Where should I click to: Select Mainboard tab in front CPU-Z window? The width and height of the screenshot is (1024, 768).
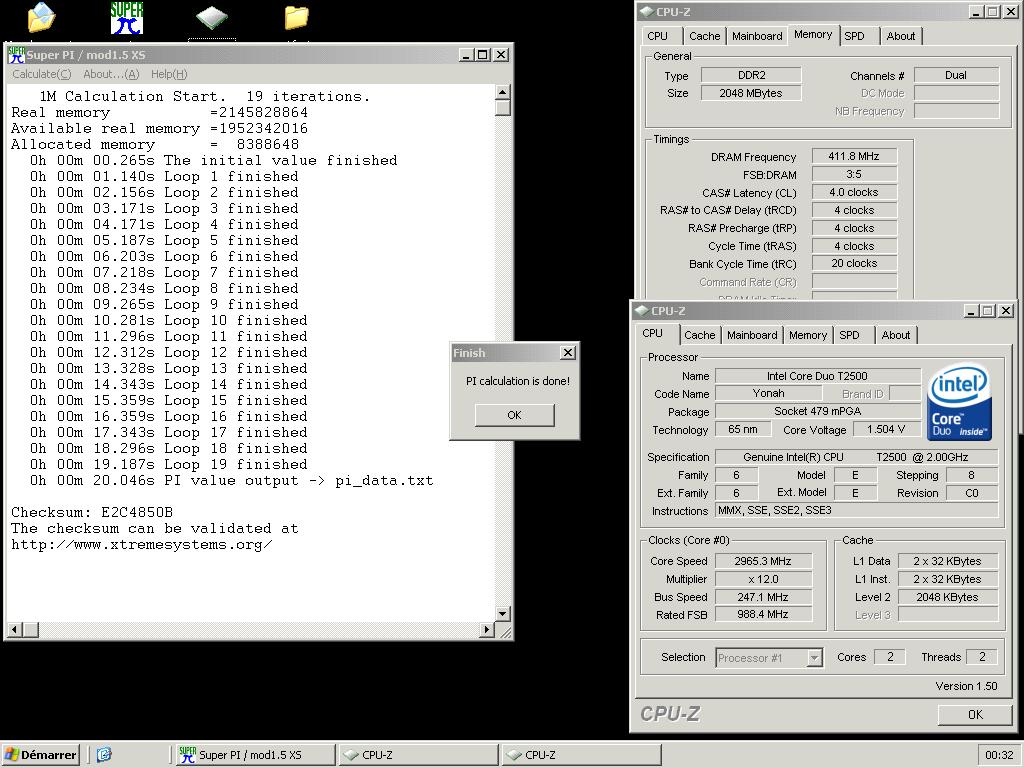tap(752, 335)
